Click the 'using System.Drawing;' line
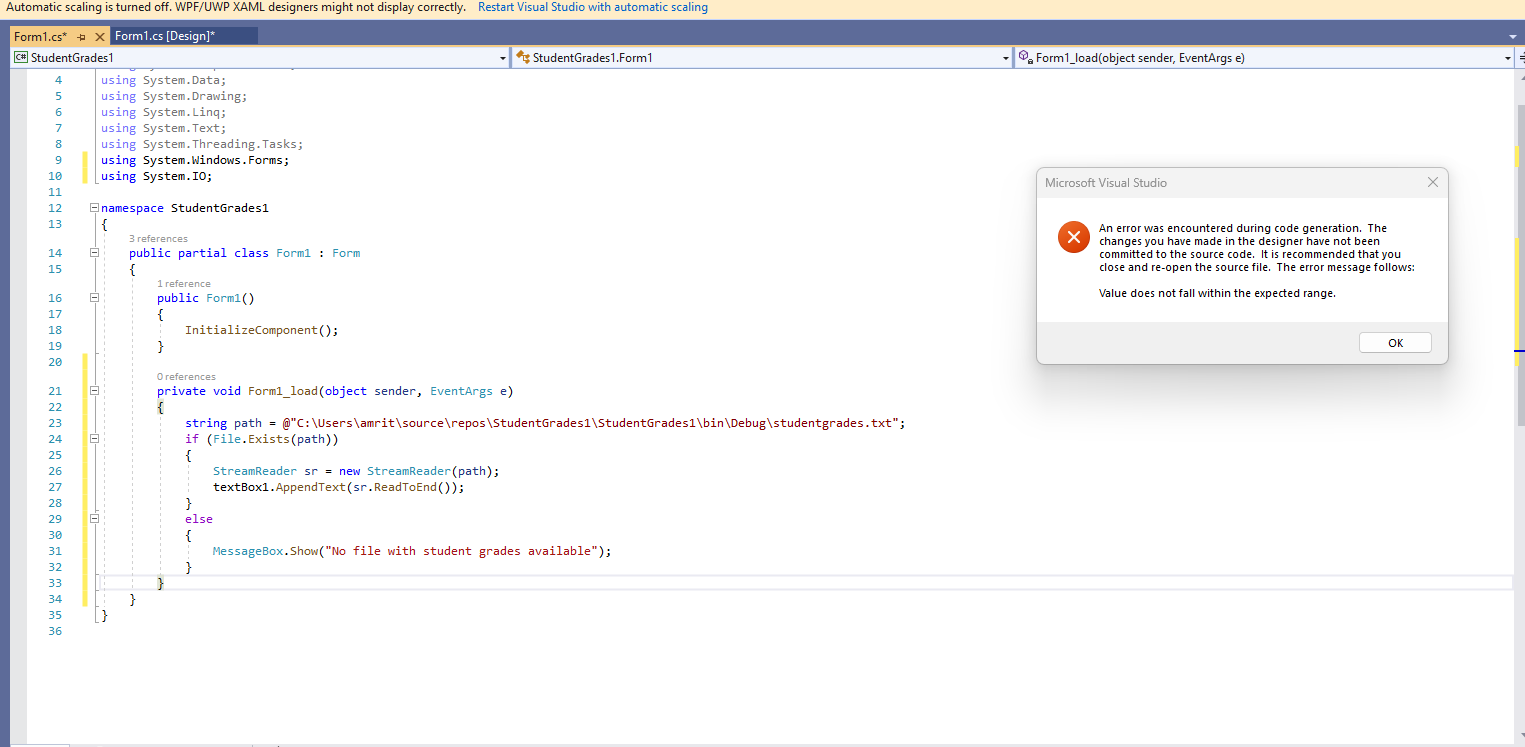 (174, 96)
